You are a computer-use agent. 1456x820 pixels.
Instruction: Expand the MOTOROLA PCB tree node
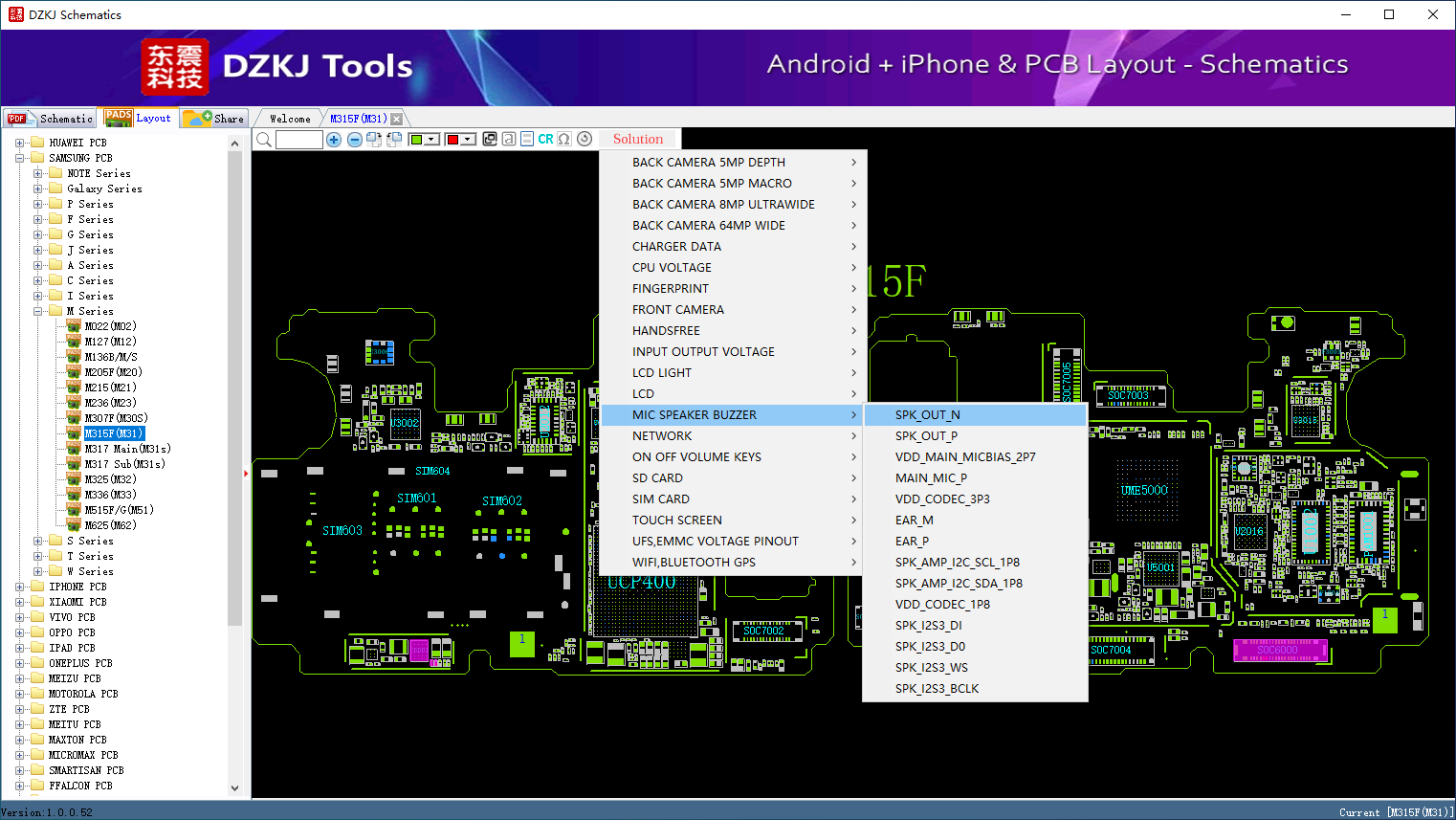[x=20, y=694]
